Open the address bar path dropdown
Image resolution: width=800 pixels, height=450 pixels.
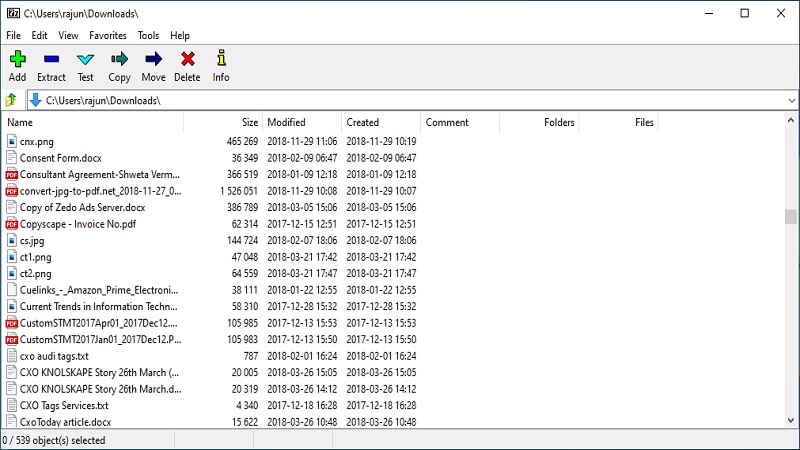[791, 101]
